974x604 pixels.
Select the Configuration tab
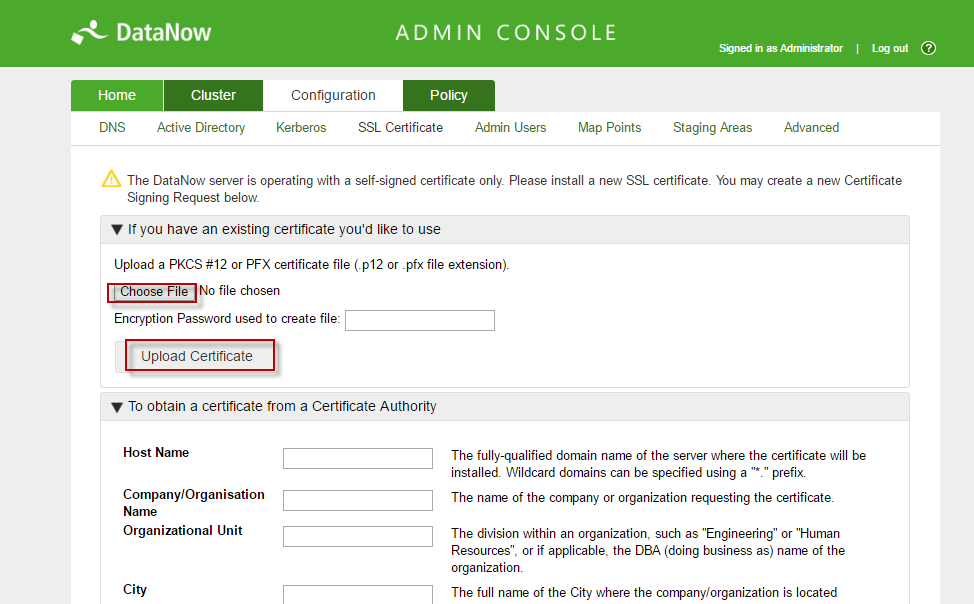pos(333,95)
